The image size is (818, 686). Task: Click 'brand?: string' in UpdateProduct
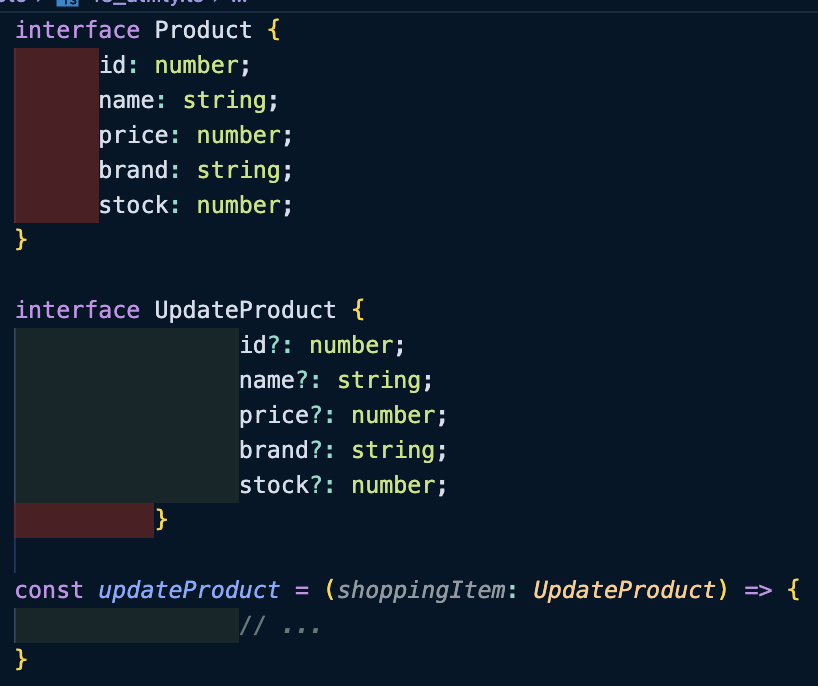343,450
